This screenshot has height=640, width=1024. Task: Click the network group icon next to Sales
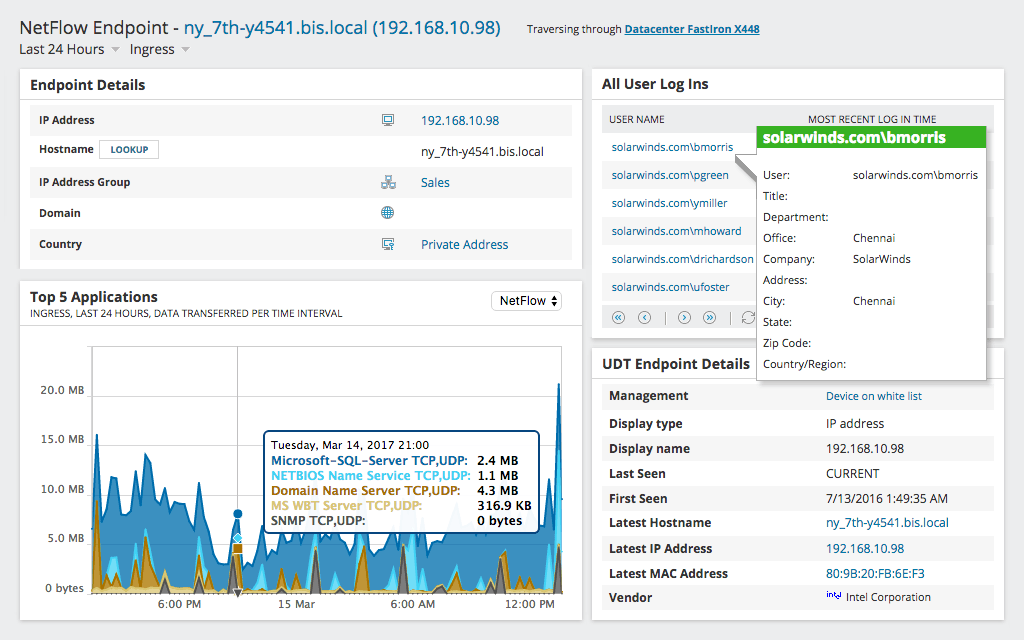click(x=387, y=181)
